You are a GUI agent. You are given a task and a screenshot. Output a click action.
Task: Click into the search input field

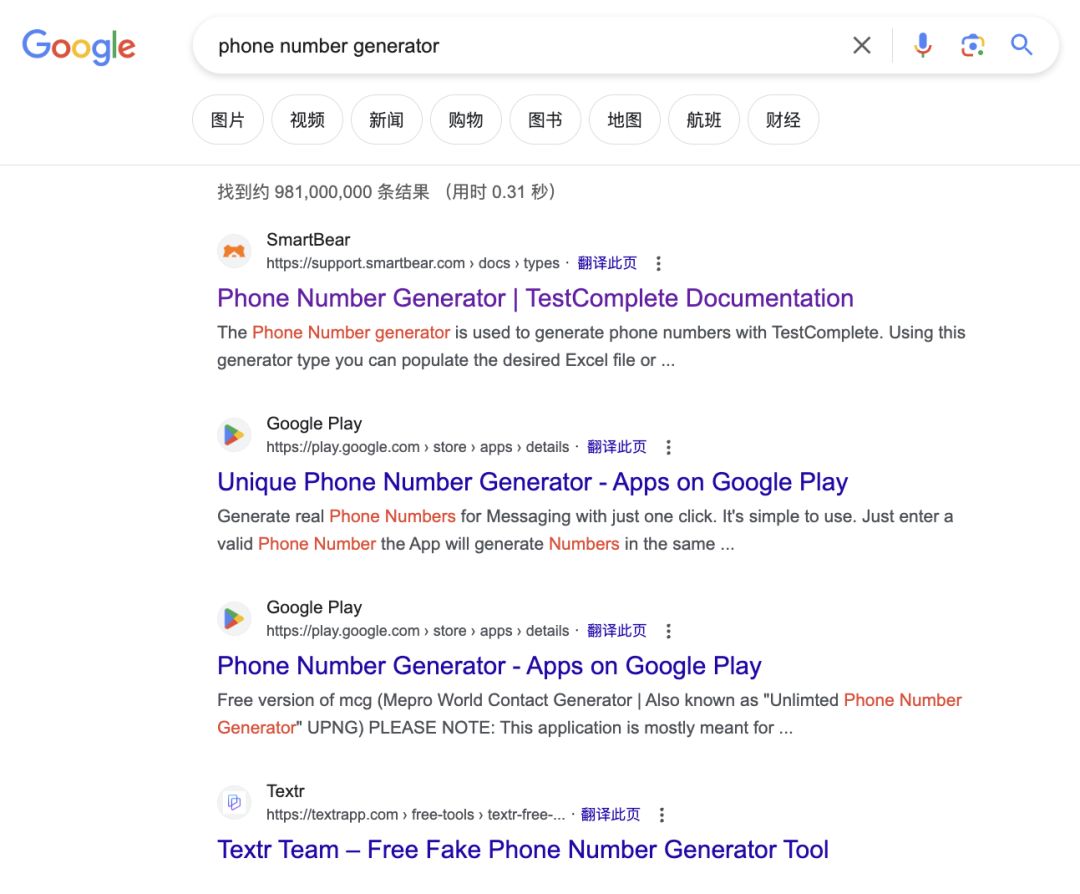(520, 46)
